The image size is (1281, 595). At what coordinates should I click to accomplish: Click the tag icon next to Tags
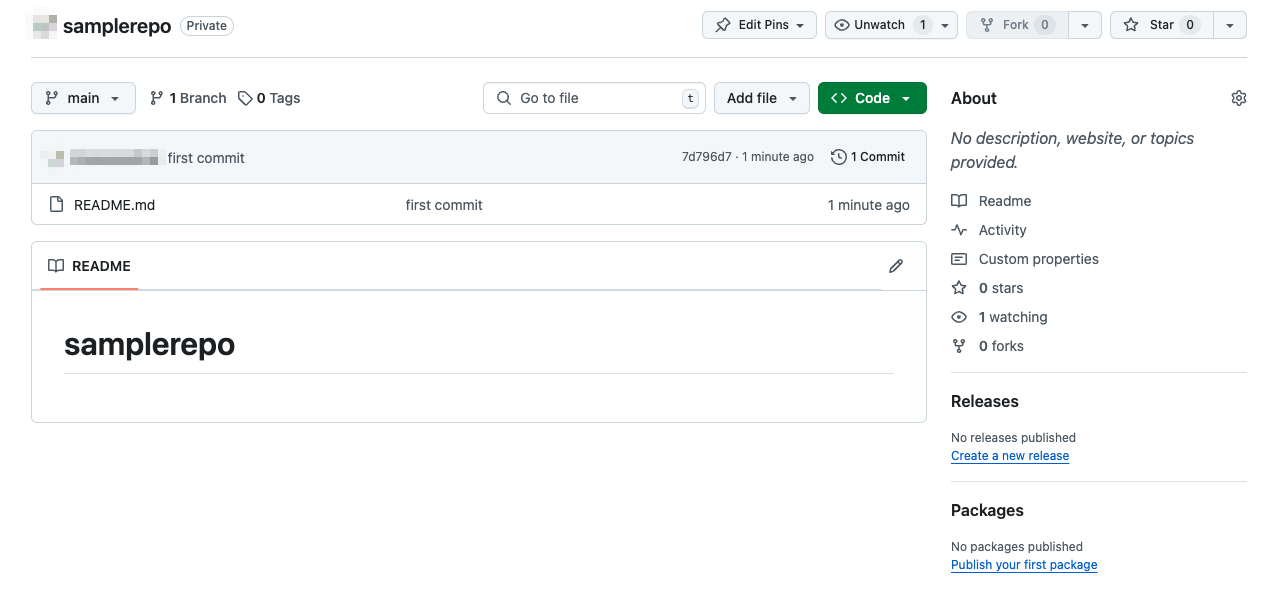(245, 98)
